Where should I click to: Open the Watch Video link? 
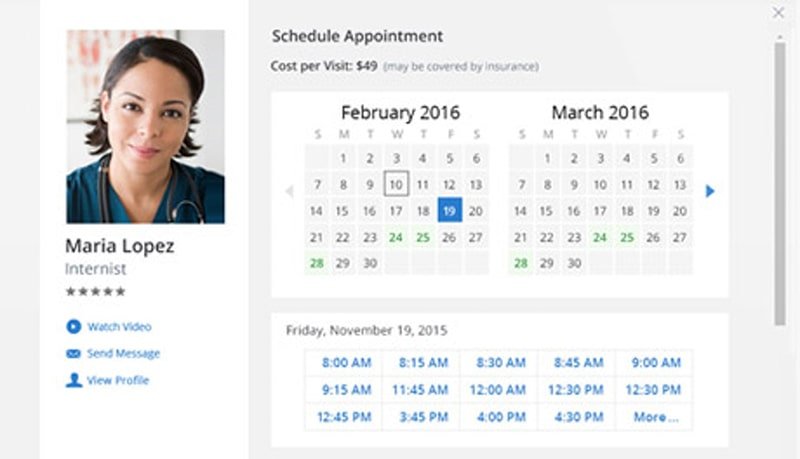pyautogui.click(x=119, y=327)
